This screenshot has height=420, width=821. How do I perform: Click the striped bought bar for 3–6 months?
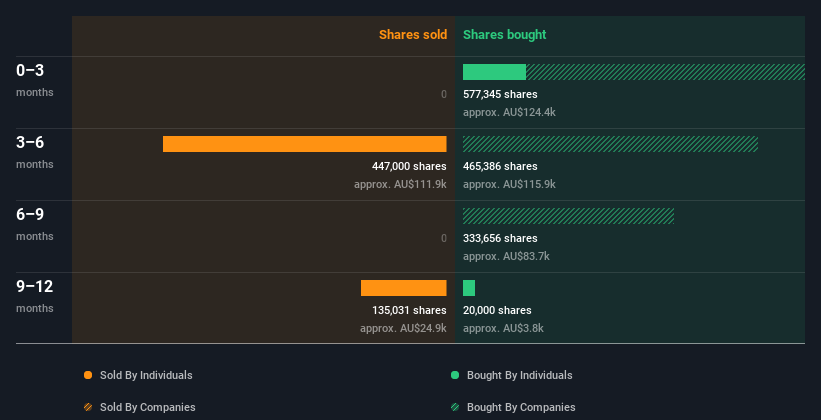tap(611, 144)
